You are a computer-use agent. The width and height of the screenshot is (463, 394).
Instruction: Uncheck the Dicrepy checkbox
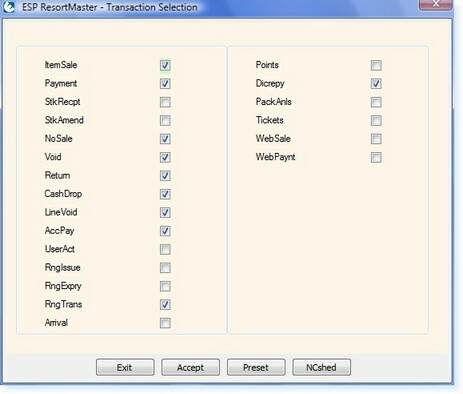(376, 84)
